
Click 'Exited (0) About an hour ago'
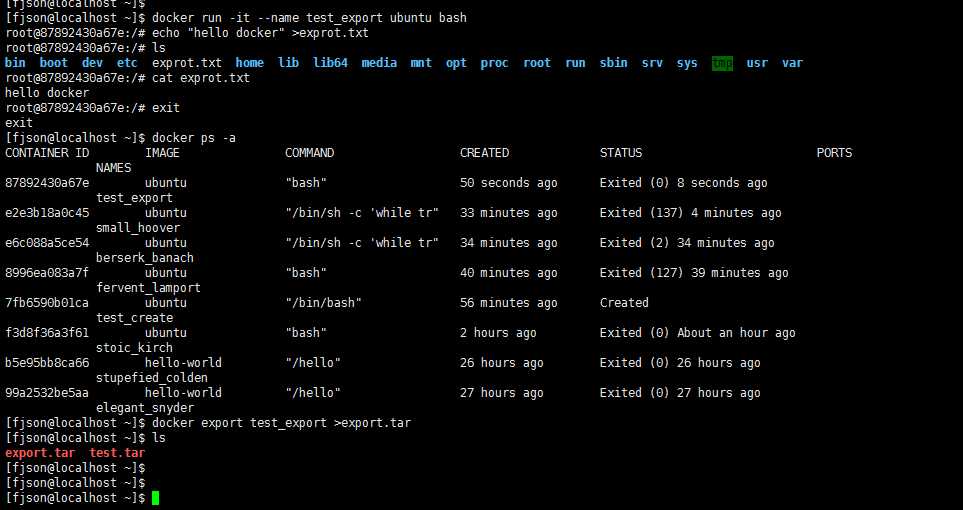(x=698, y=333)
